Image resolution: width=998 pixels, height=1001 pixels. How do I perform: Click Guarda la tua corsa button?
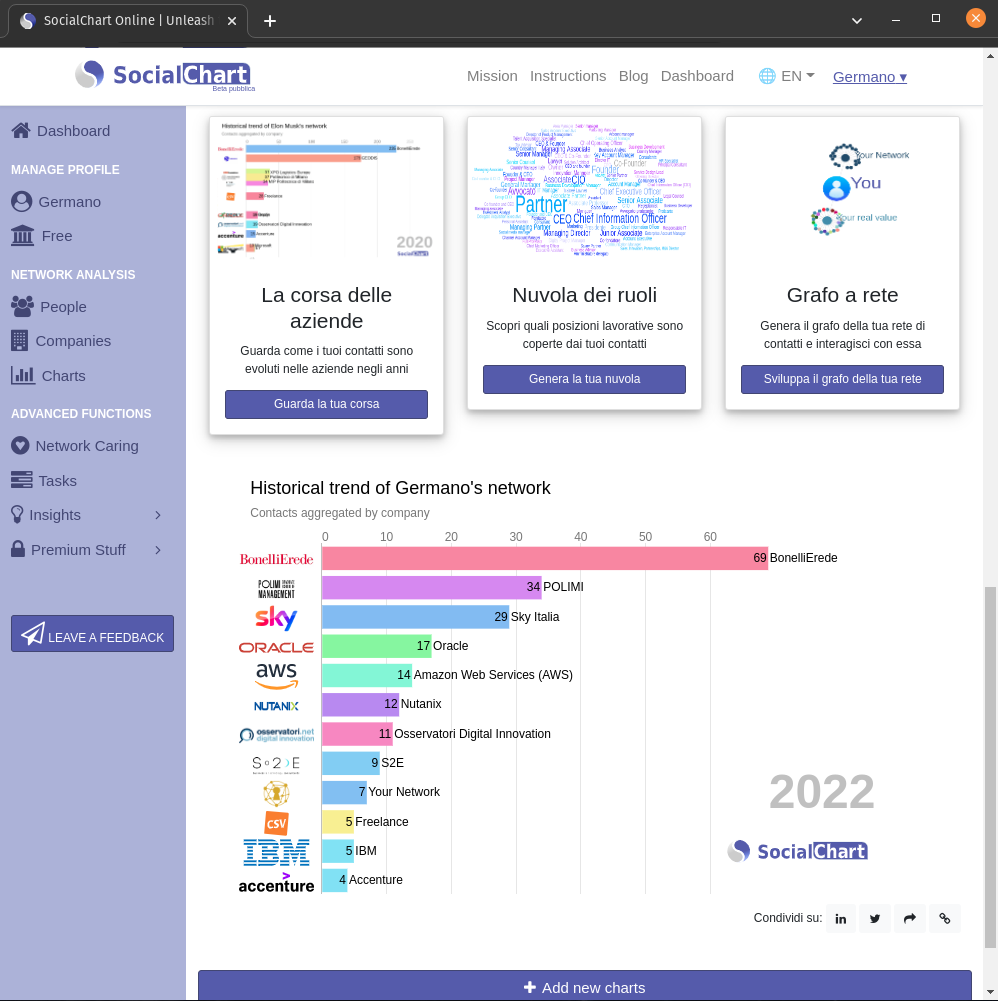tap(326, 404)
